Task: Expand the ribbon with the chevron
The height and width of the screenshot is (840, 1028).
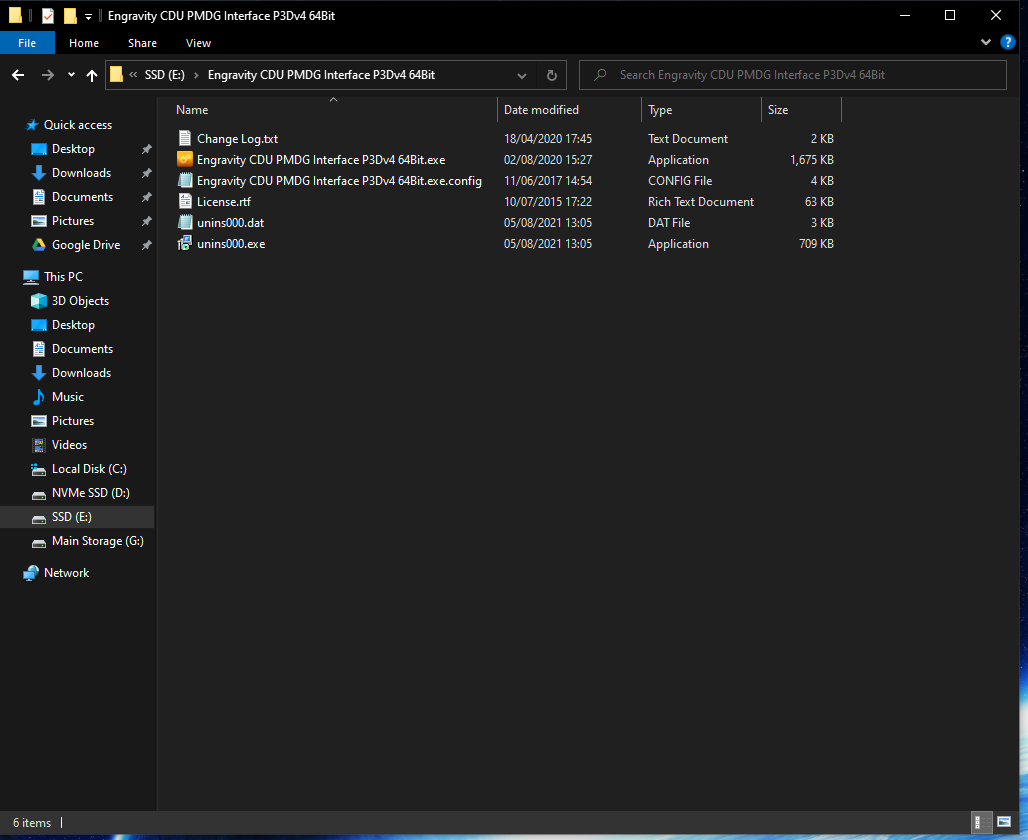Action: coord(985,43)
